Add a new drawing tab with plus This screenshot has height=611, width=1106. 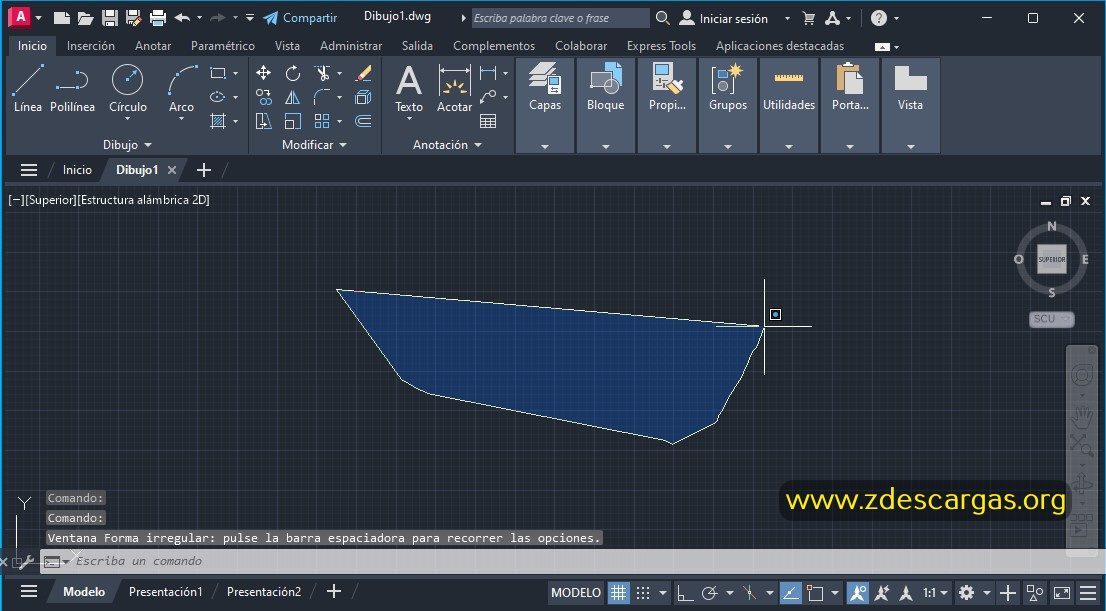204,170
